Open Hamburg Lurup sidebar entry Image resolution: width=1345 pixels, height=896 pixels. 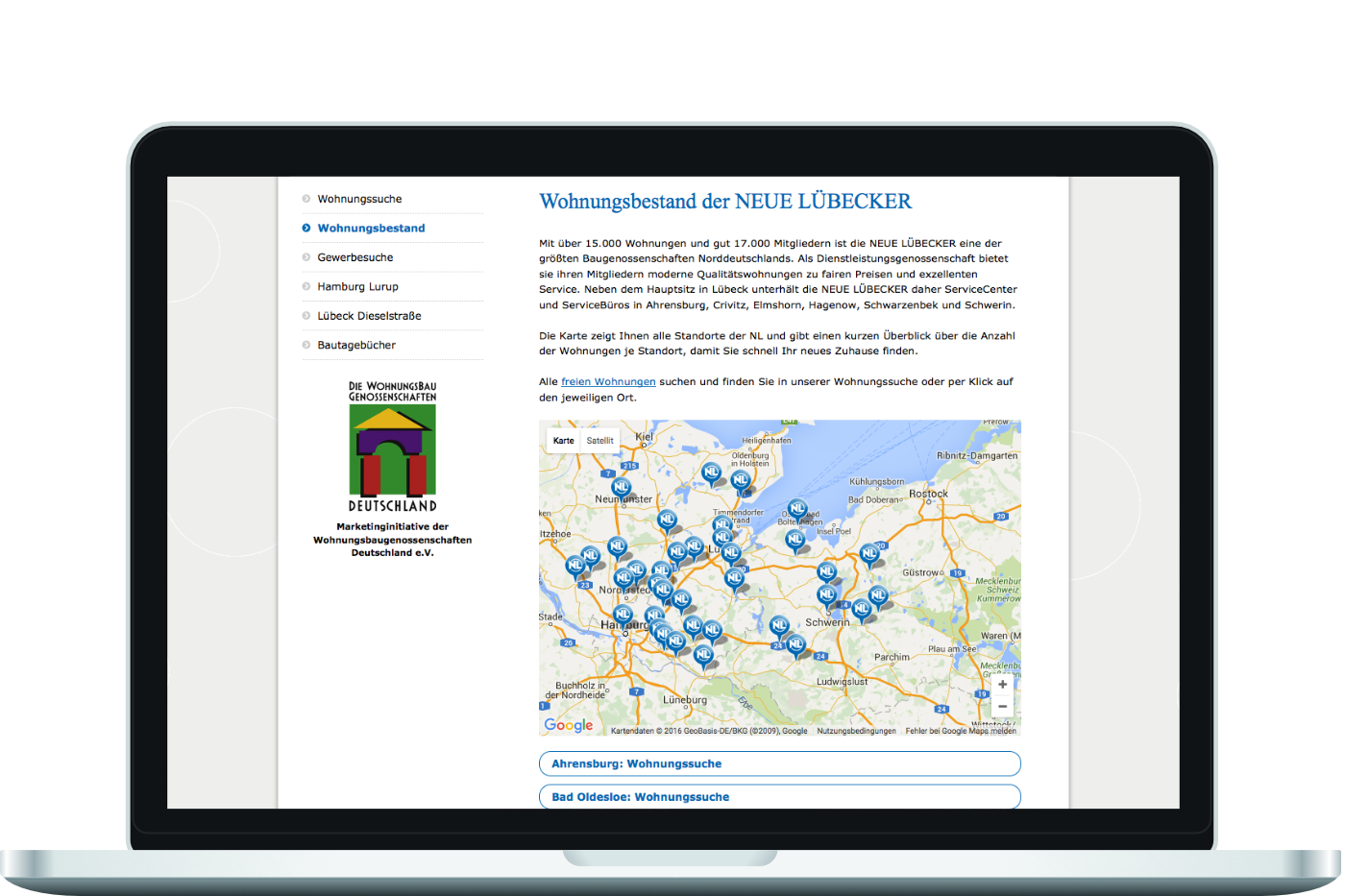click(357, 286)
